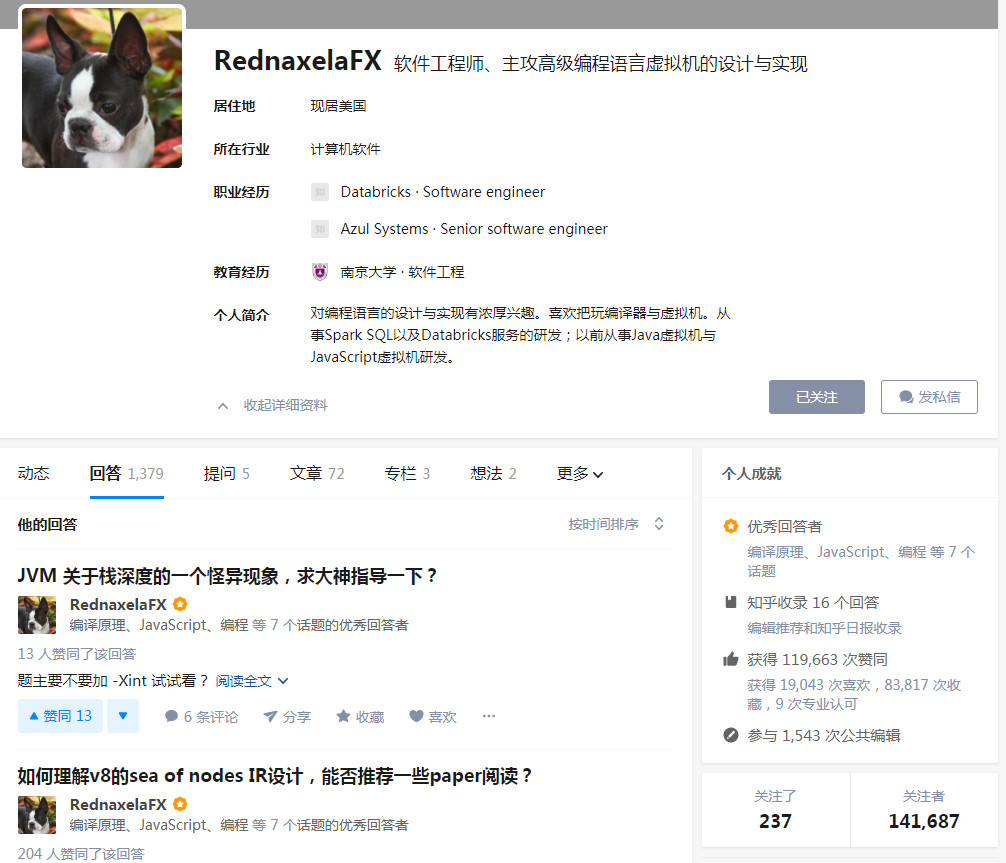Screen dimensions: 1006x863
Task: Open question about JVM 栈深度怪异现象
Action: [x=227, y=576]
